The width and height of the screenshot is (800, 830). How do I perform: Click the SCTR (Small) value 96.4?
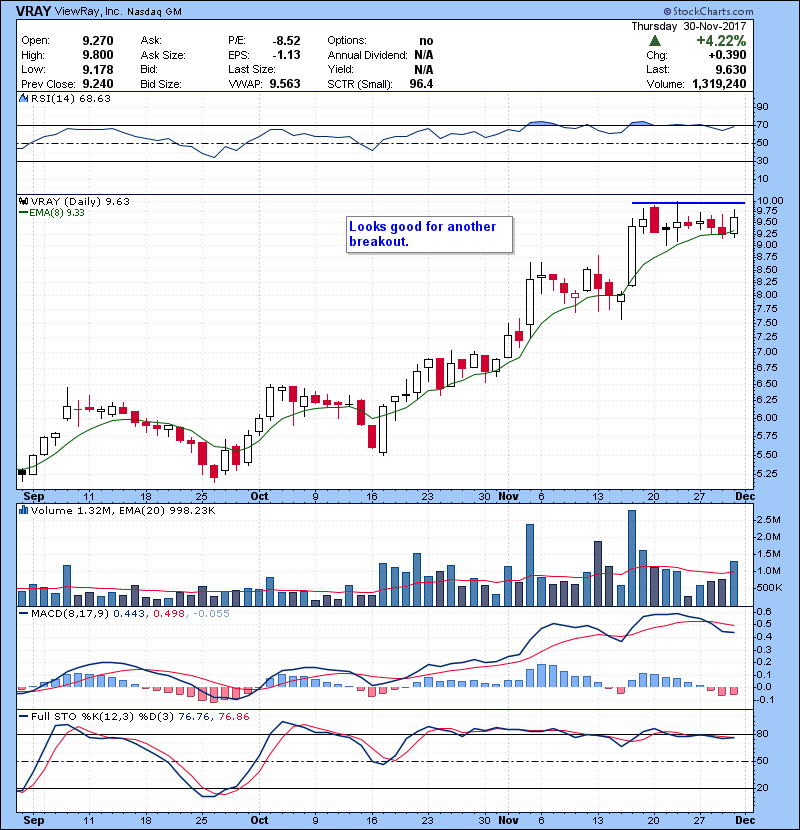tap(421, 84)
